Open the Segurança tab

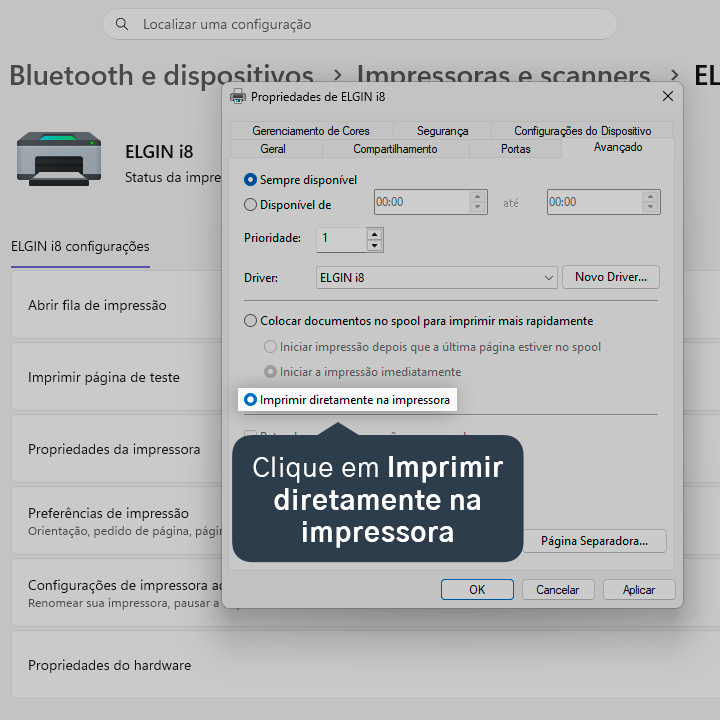[x=442, y=131]
